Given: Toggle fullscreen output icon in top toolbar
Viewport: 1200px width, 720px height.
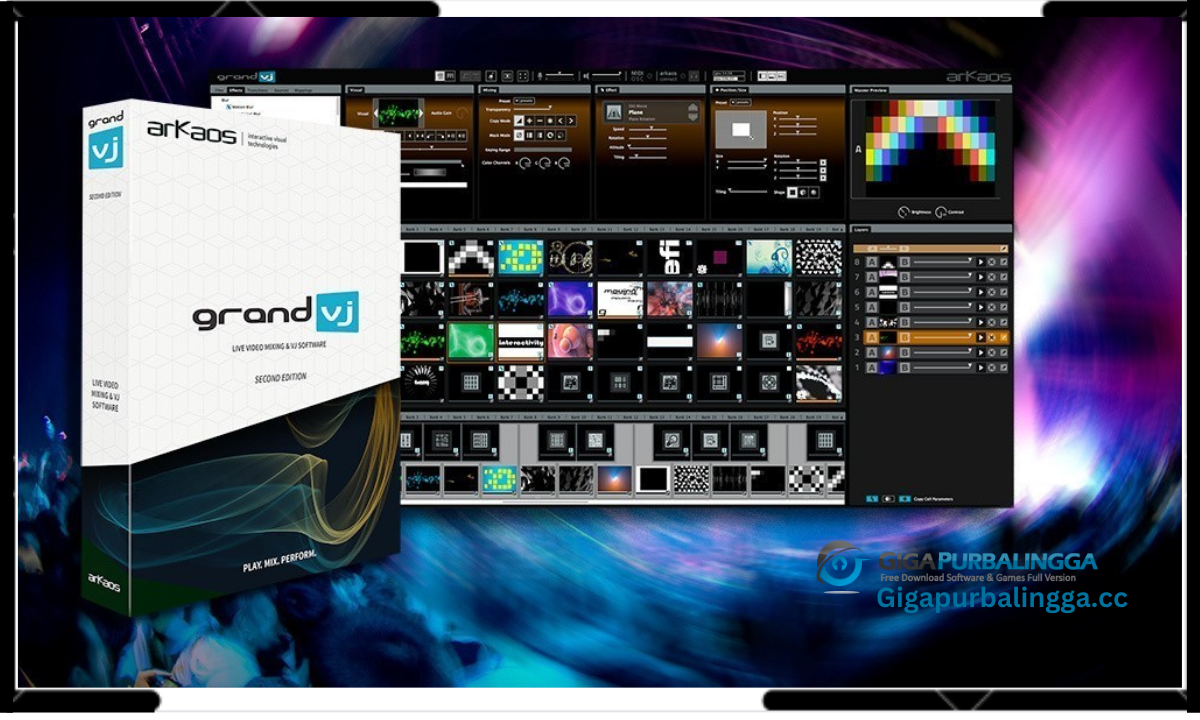Looking at the screenshot, I should coord(523,76).
